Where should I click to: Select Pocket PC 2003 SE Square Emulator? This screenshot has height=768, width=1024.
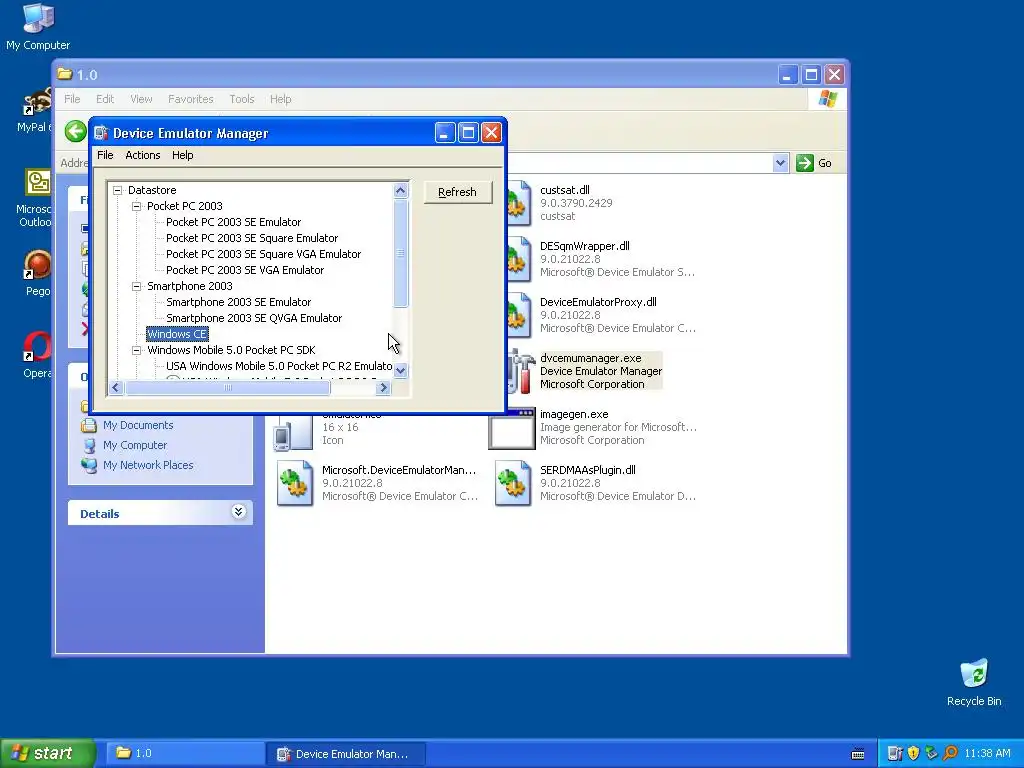252,238
